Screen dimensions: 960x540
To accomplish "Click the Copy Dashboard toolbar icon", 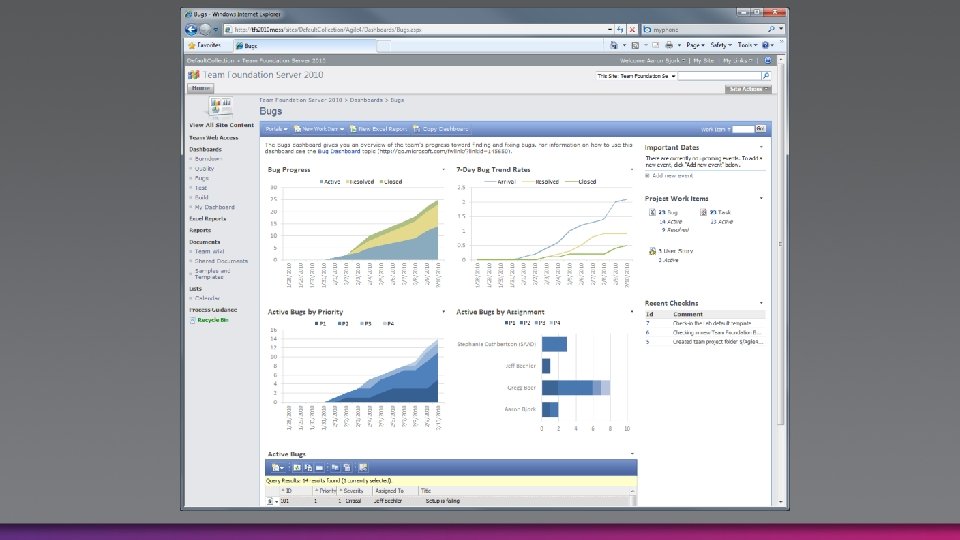I will (417, 129).
